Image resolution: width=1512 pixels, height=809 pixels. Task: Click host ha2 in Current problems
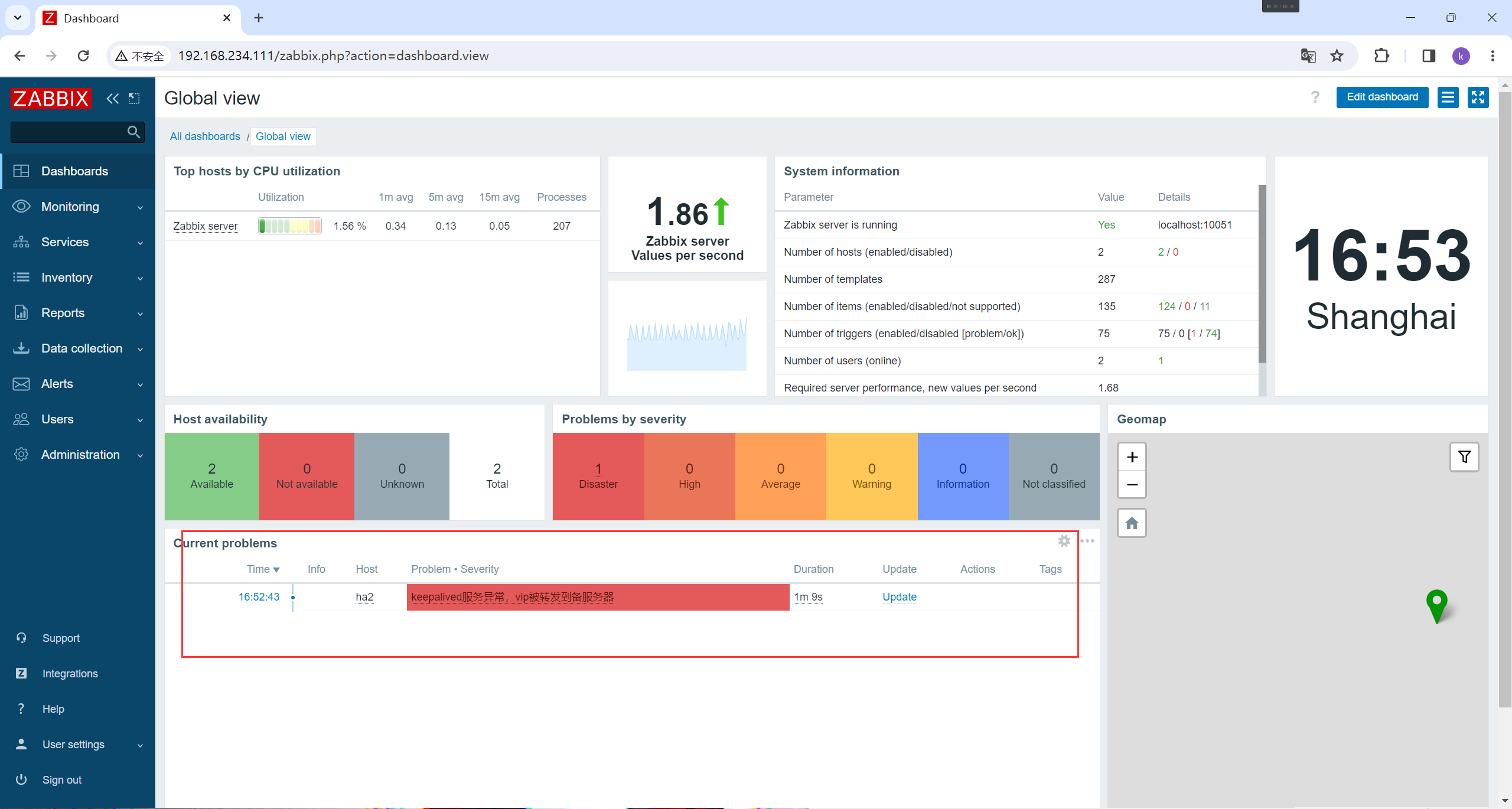tap(364, 597)
